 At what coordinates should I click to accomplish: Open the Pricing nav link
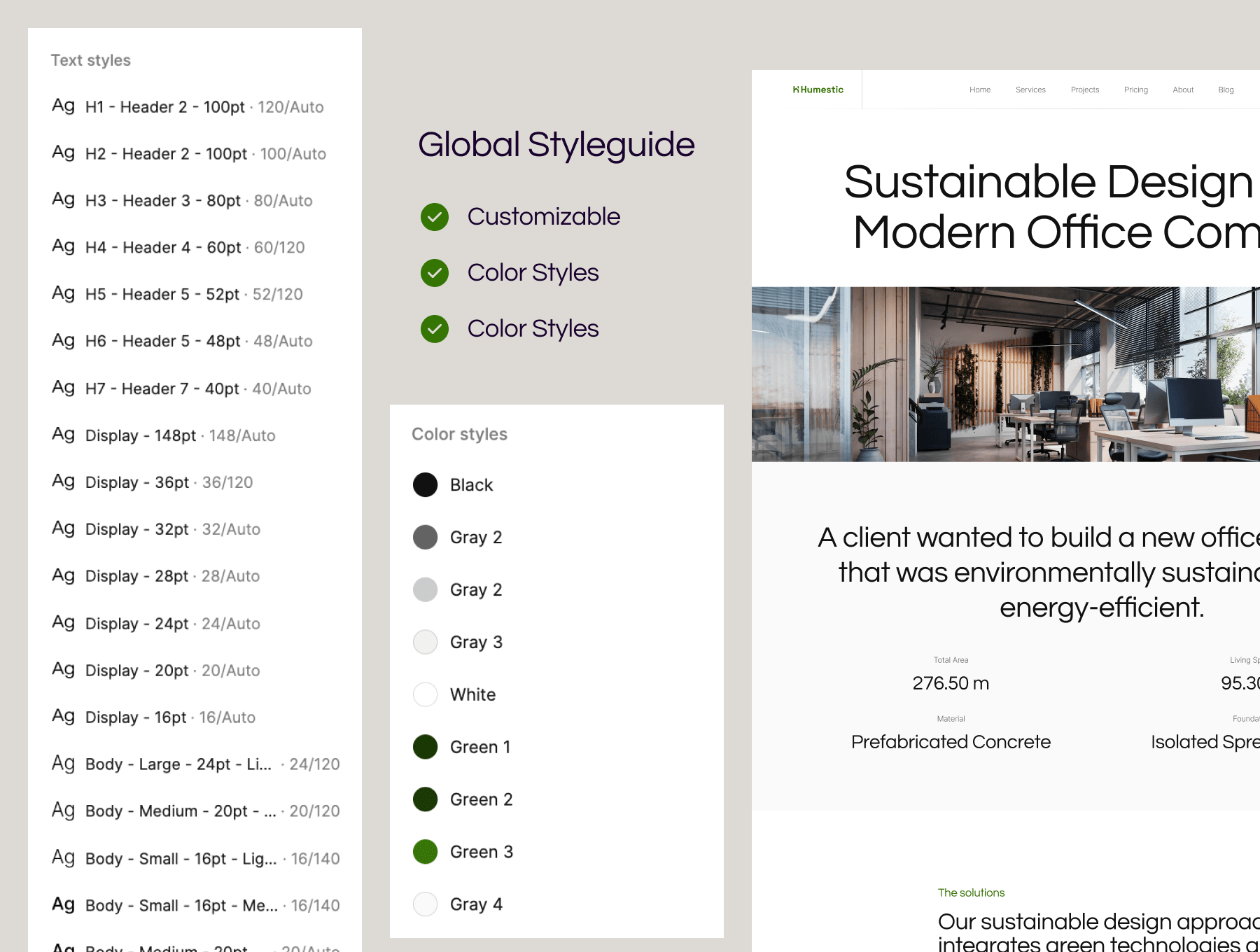point(1136,90)
